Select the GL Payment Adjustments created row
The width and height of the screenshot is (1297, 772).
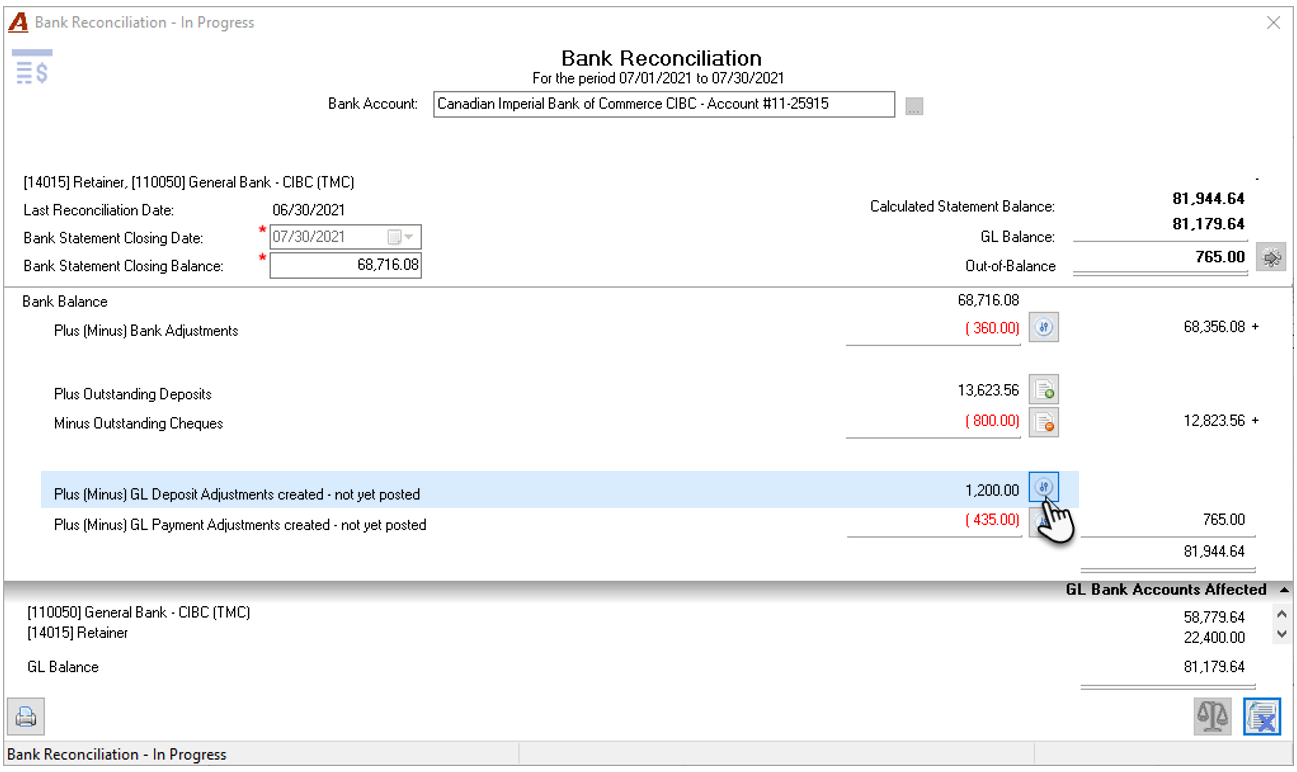(560, 523)
